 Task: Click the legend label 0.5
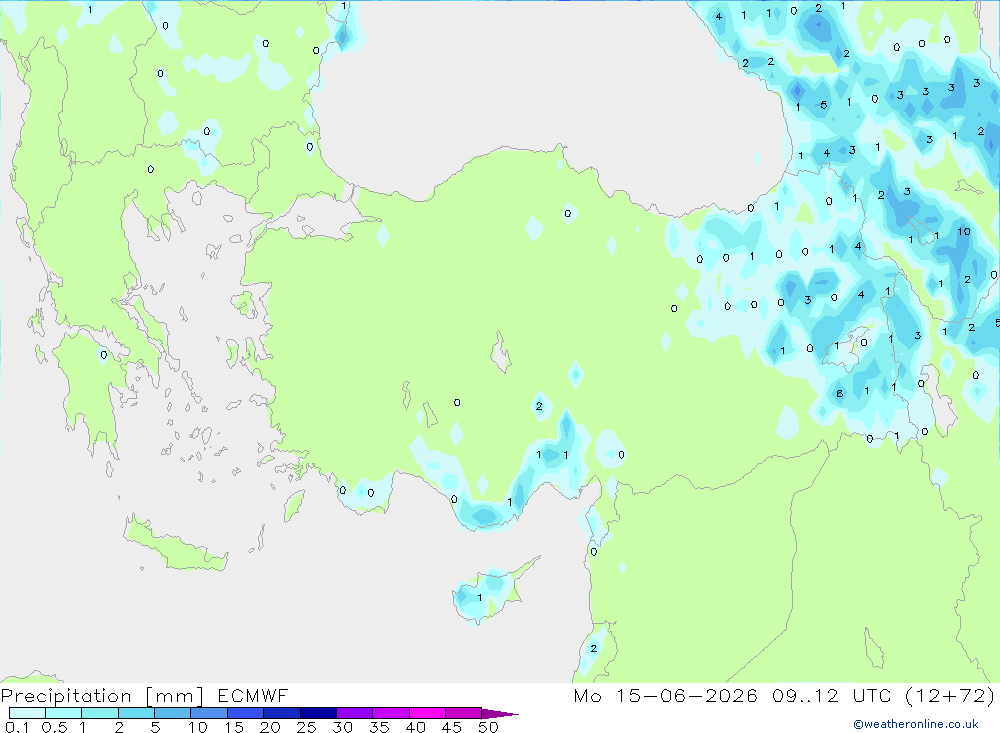54,727
